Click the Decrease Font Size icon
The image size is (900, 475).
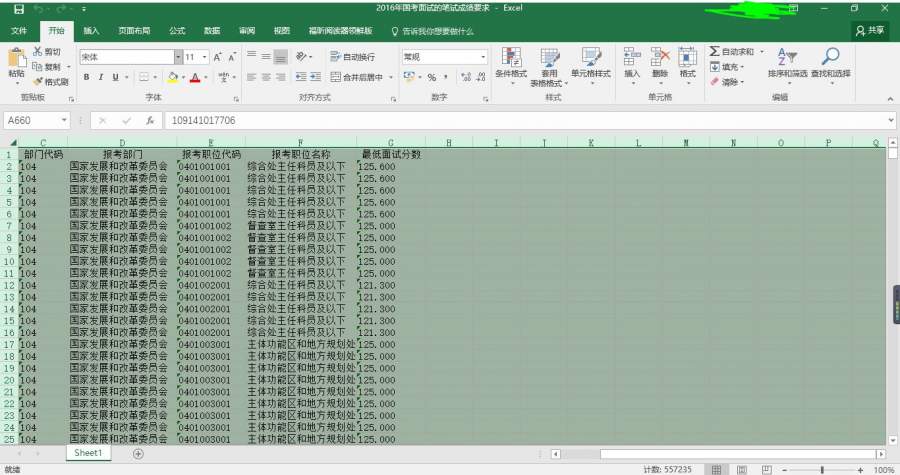[x=231, y=57]
